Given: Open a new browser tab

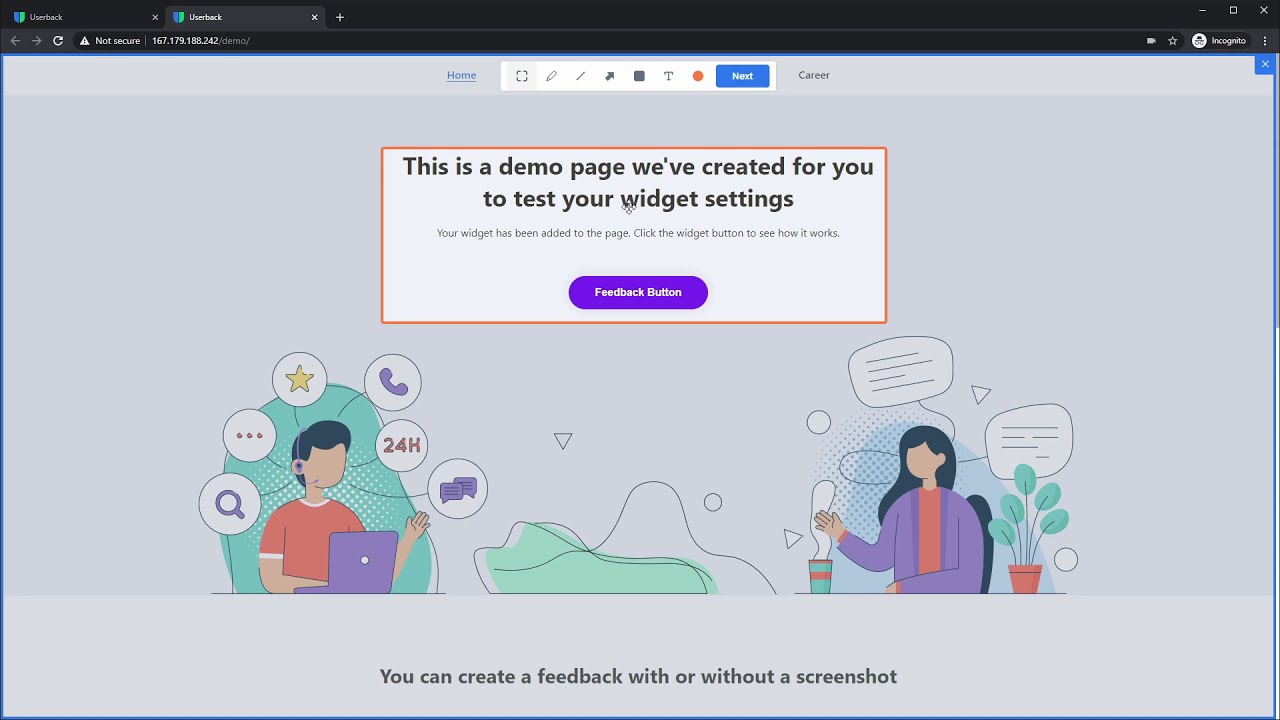Looking at the screenshot, I should pyautogui.click(x=340, y=17).
